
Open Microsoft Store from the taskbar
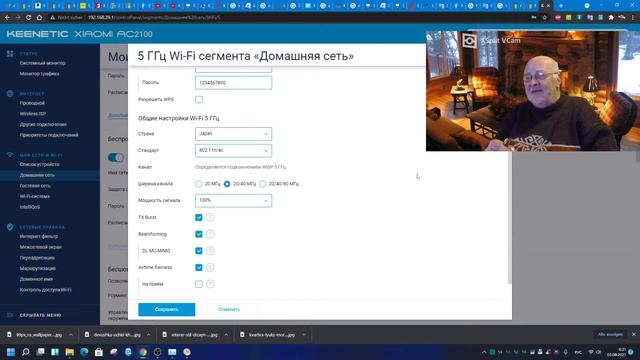click(x=99, y=352)
